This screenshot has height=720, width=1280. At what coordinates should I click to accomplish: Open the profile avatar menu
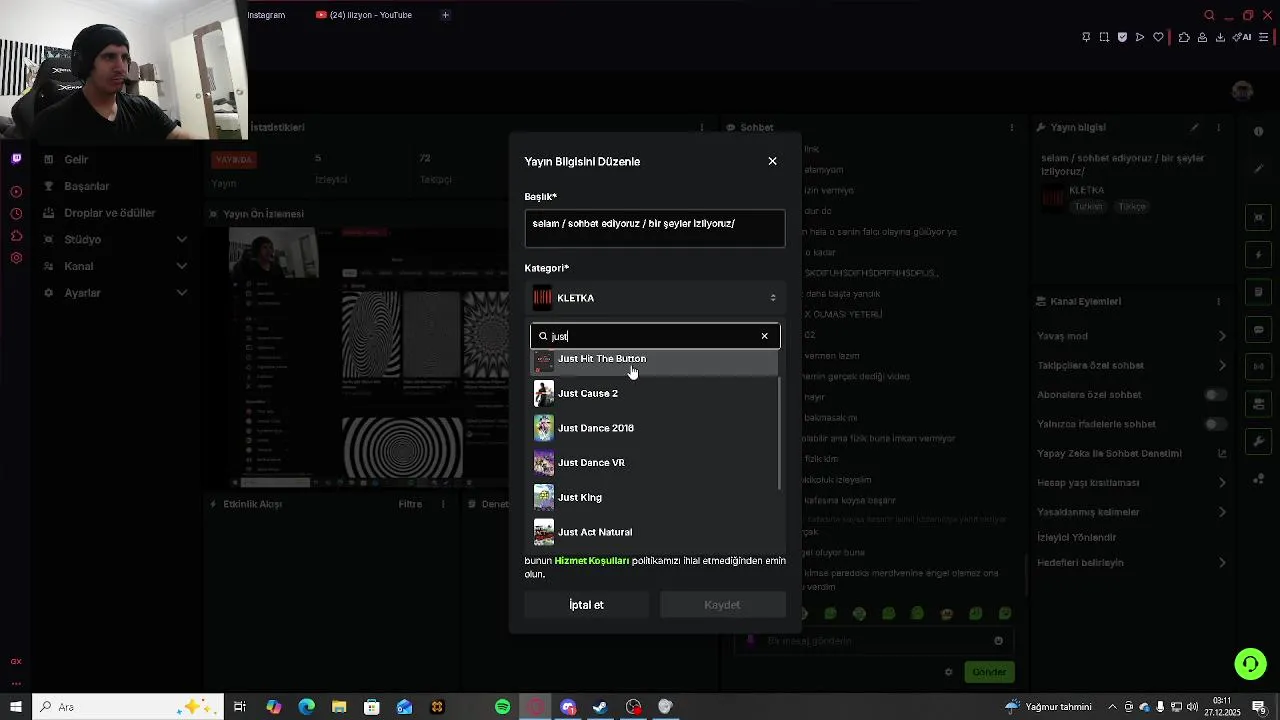[1243, 91]
